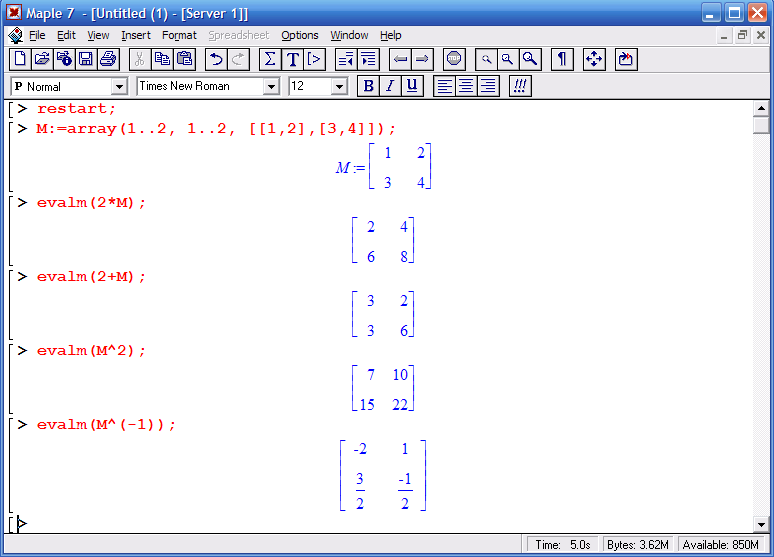This screenshot has height=557, width=774.
Task: Open the File menu
Action: pos(37,36)
